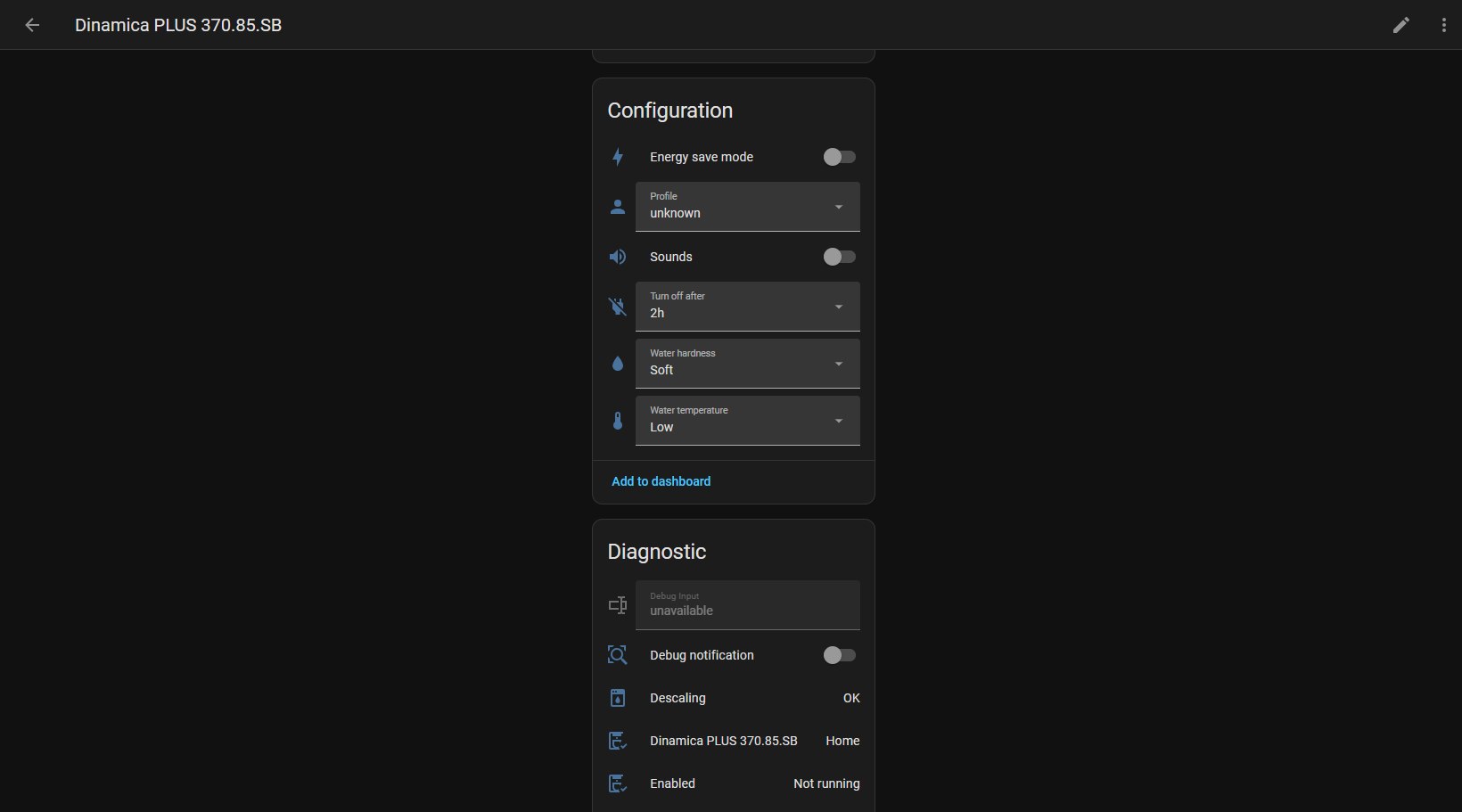Click icon next to Enabled row

tap(618, 783)
